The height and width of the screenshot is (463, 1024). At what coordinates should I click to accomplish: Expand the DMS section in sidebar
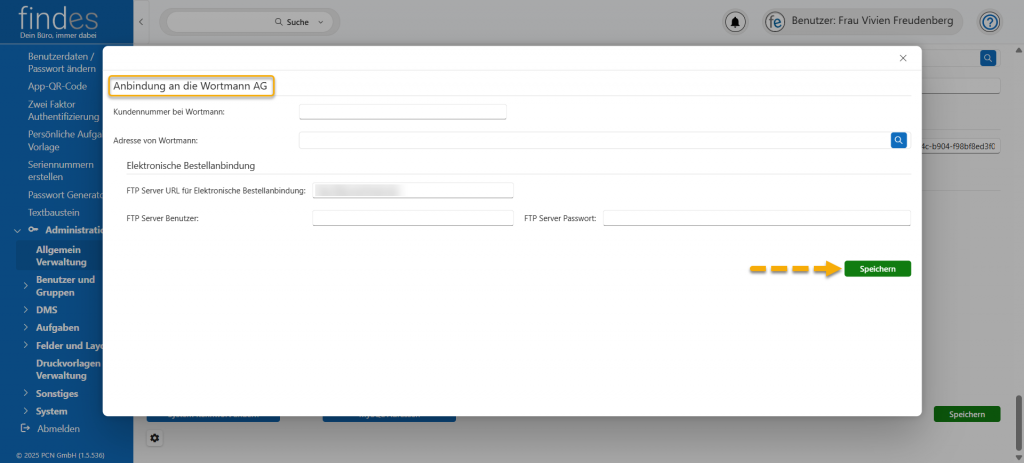[x=25, y=310]
